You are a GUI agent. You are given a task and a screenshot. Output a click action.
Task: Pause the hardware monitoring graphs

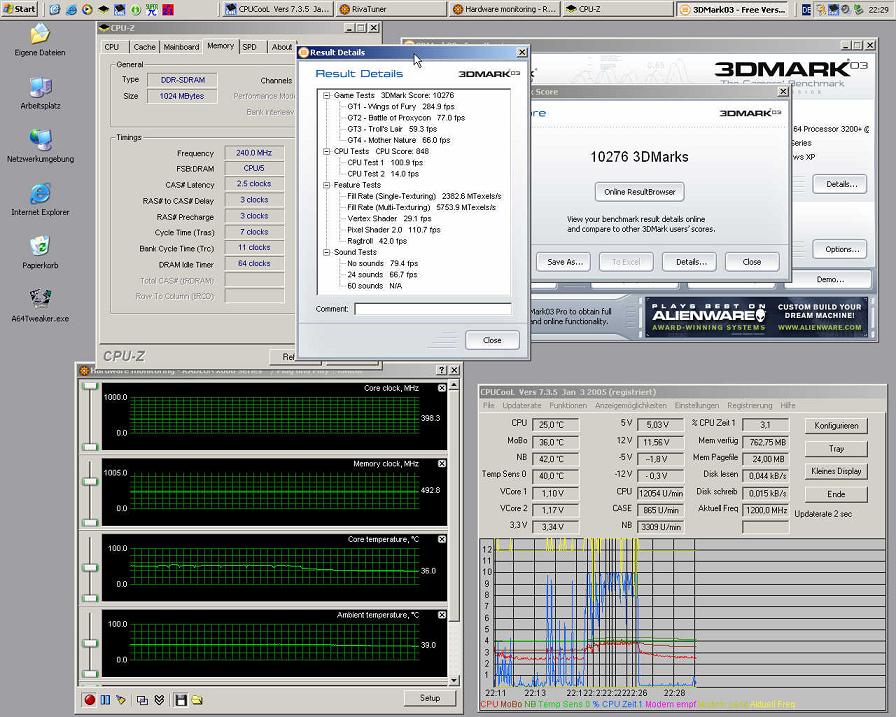[x=105, y=700]
